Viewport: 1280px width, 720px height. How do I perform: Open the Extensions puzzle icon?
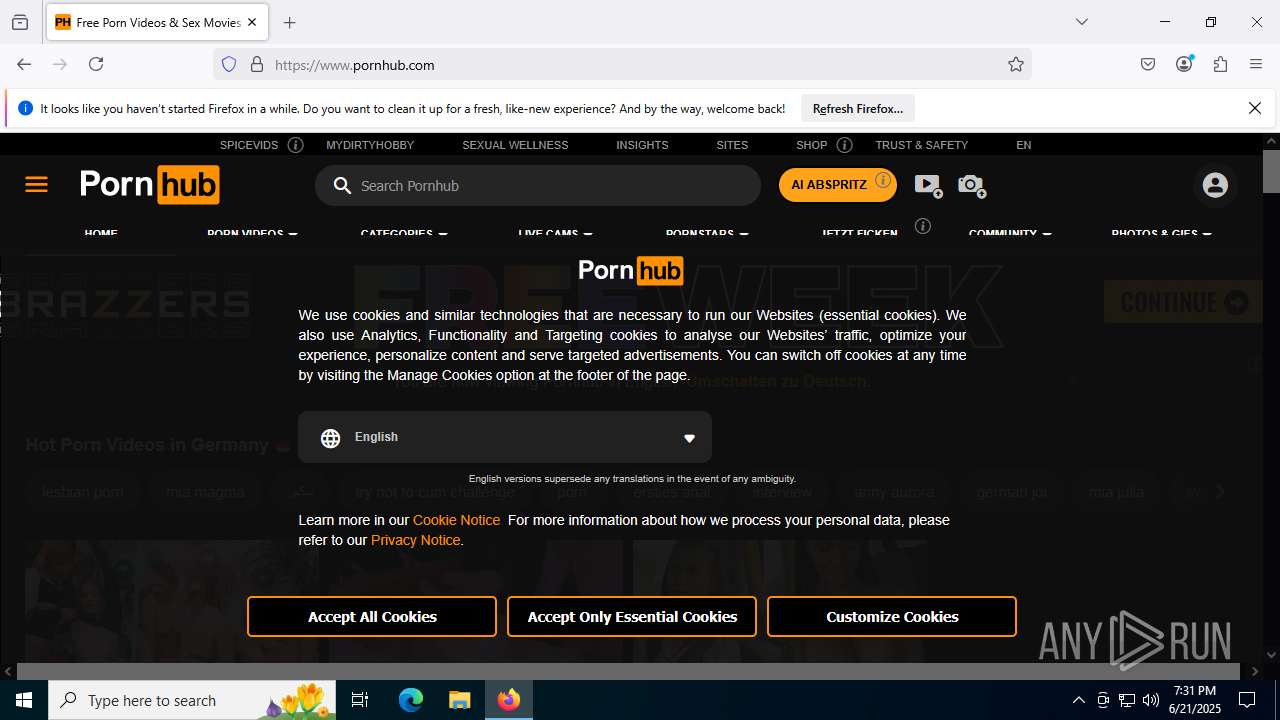(1220, 64)
